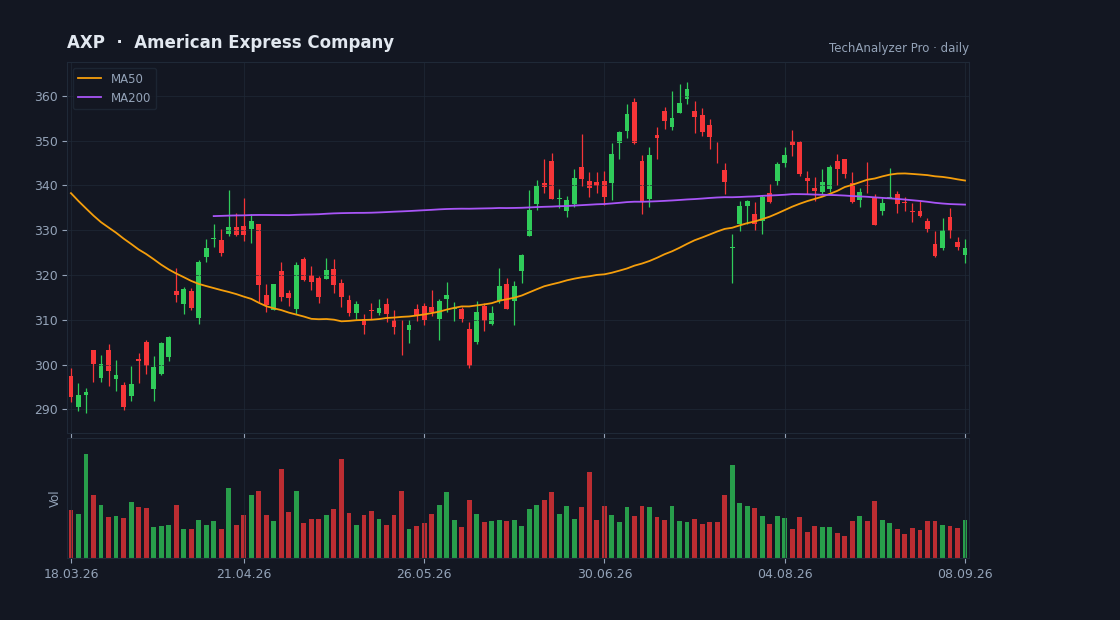This screenshot has width=1120, height=620.
Task: Click the 290 price axis label
Action: [x=46, y=410]
